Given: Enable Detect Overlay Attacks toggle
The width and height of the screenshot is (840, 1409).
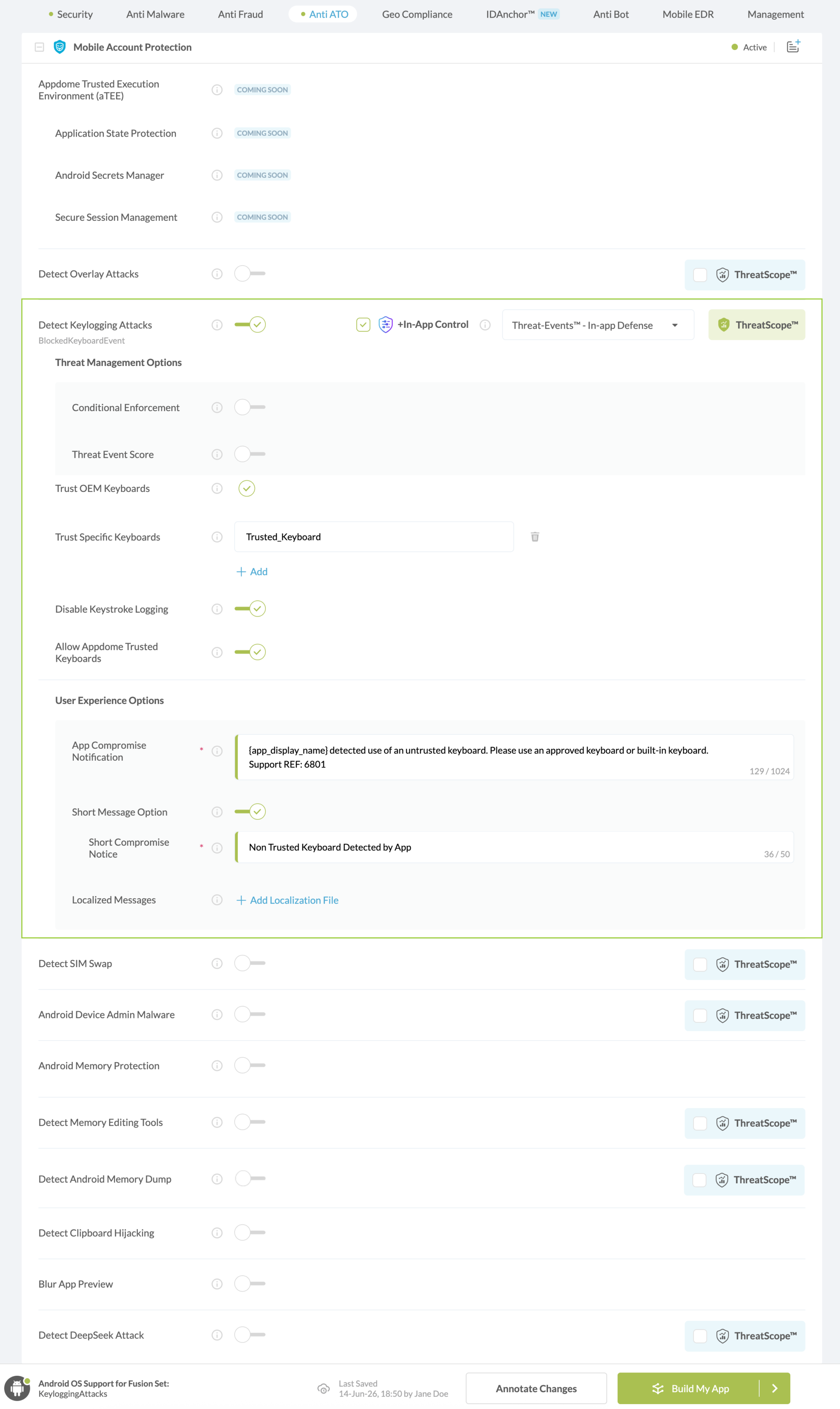Looking at the screenshot, I should tap(250, 273).
